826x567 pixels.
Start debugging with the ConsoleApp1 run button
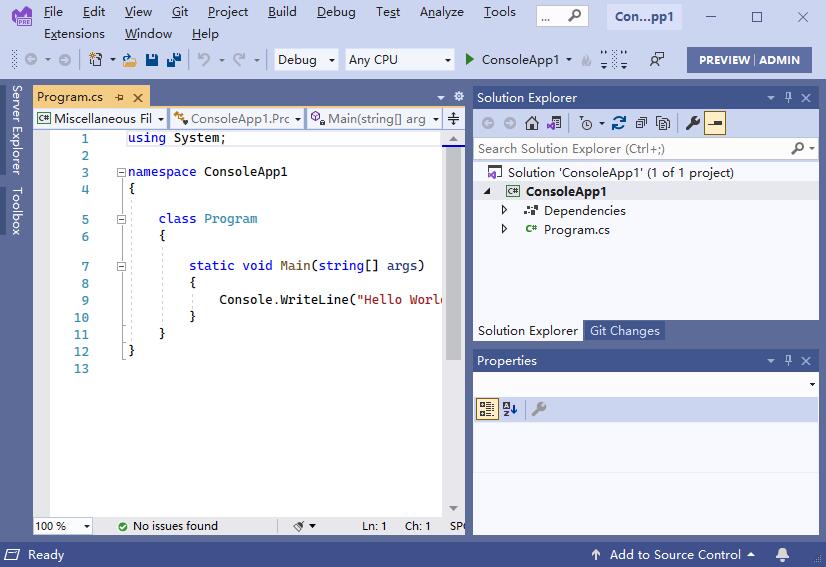coord(511,60)
